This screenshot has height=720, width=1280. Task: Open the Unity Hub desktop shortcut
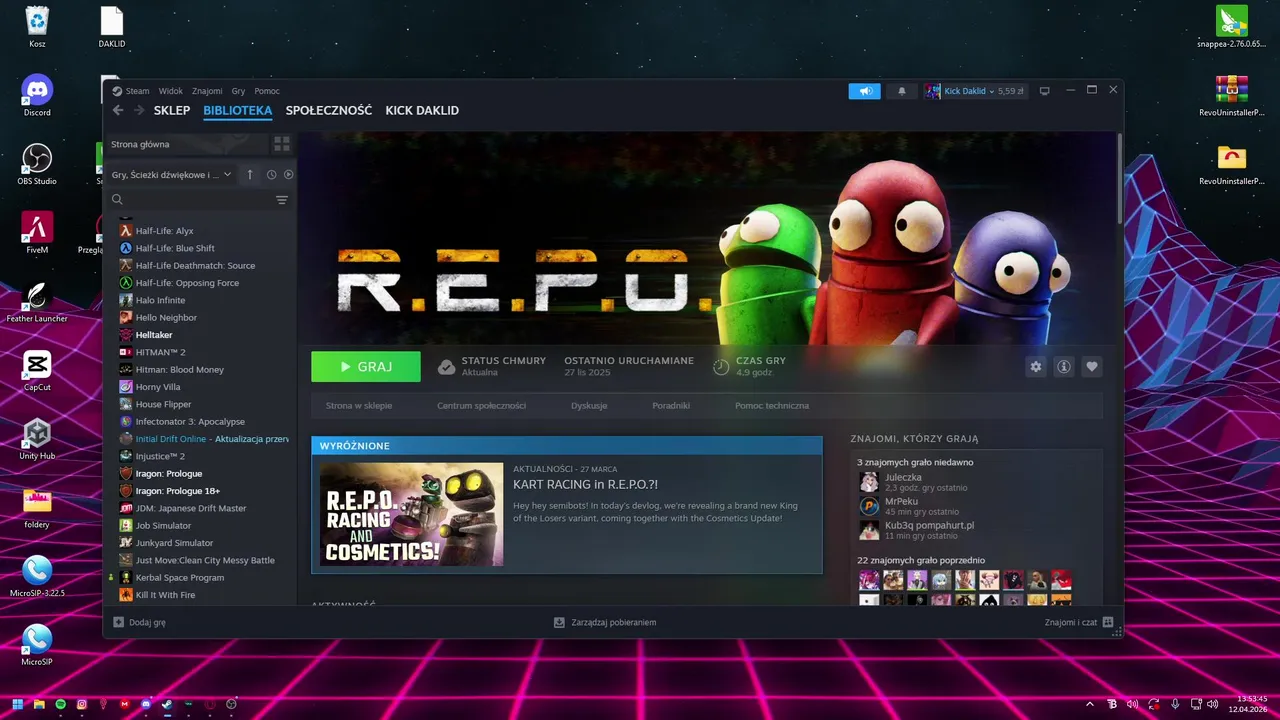click(37, 440)
